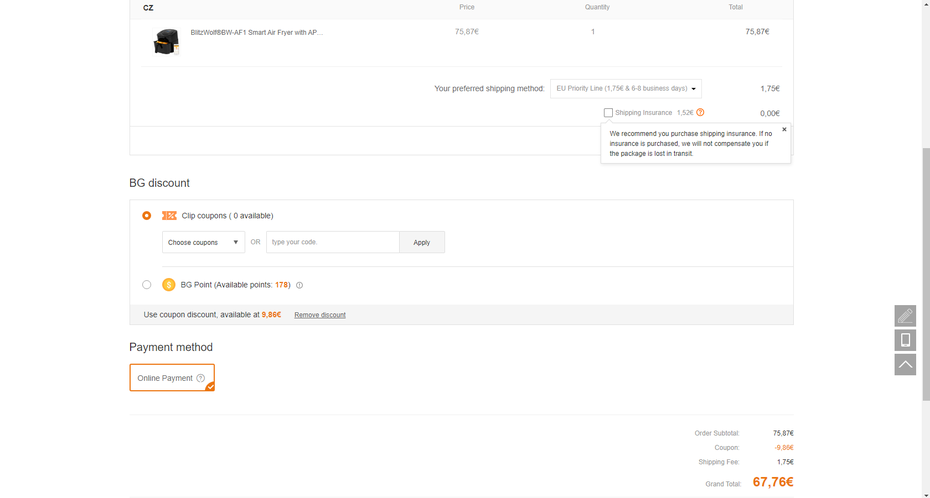The image size is (930, 498).
Task: Click the air fryer product thumbnail
Action: [x=167, y=42]
